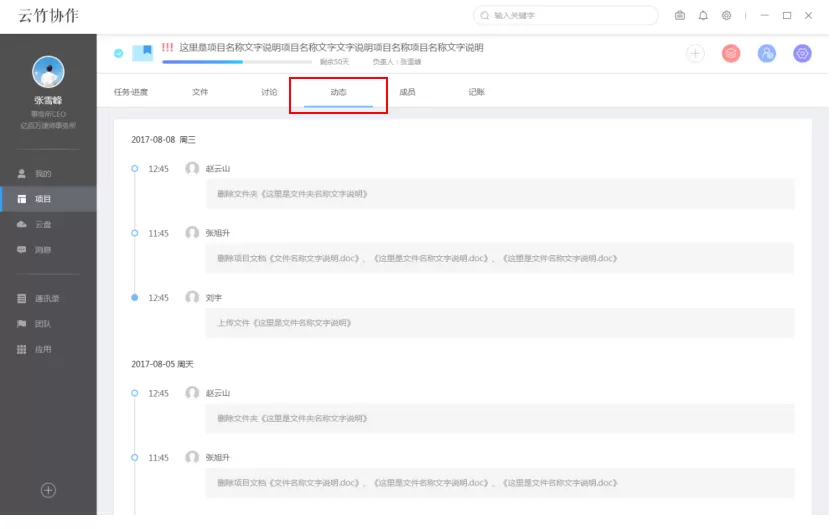
Task: Click the magnifier icon in search box
Action: (485, 15)
